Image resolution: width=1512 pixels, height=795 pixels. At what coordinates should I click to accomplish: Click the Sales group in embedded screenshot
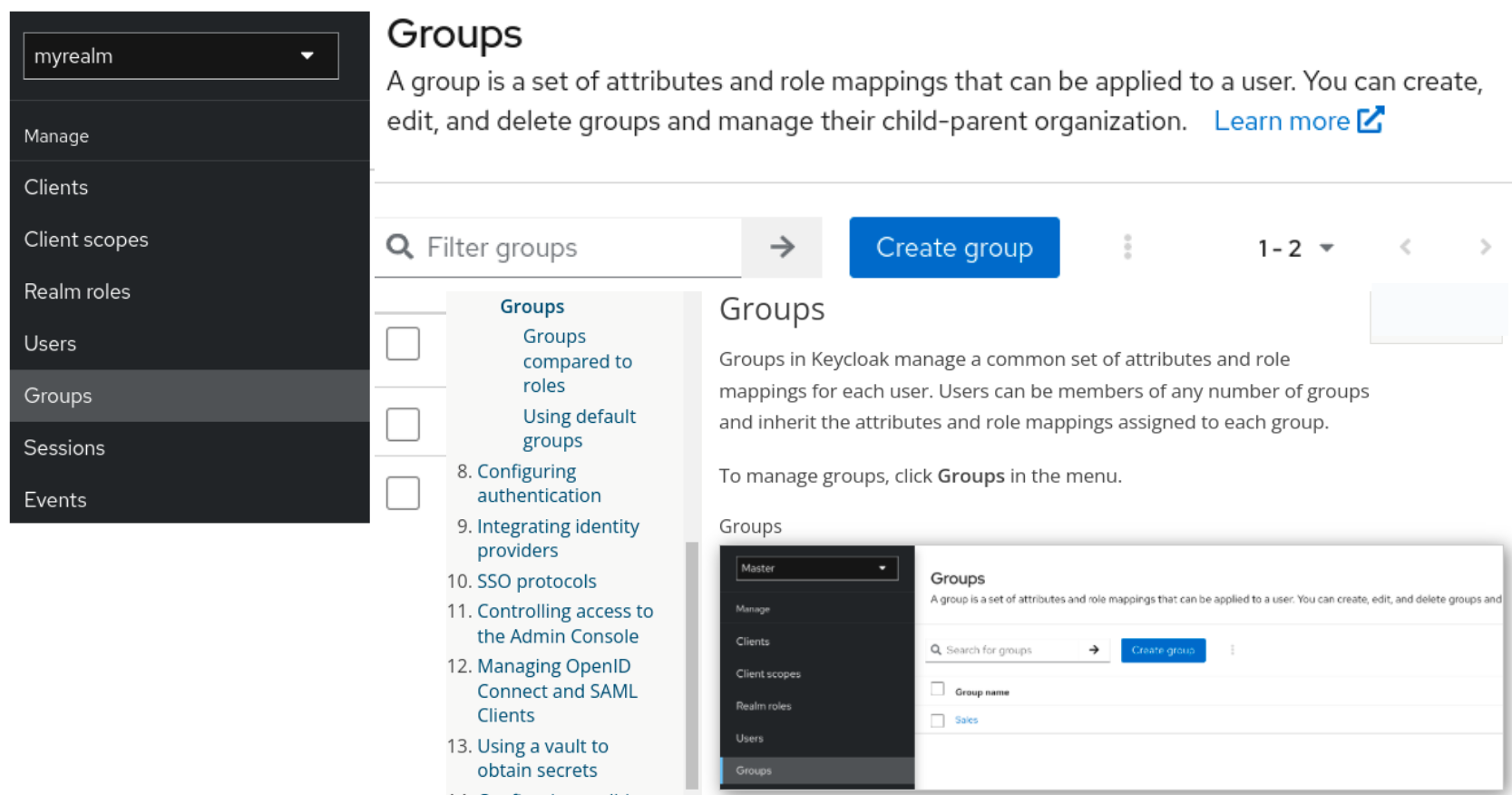point(966,720)
